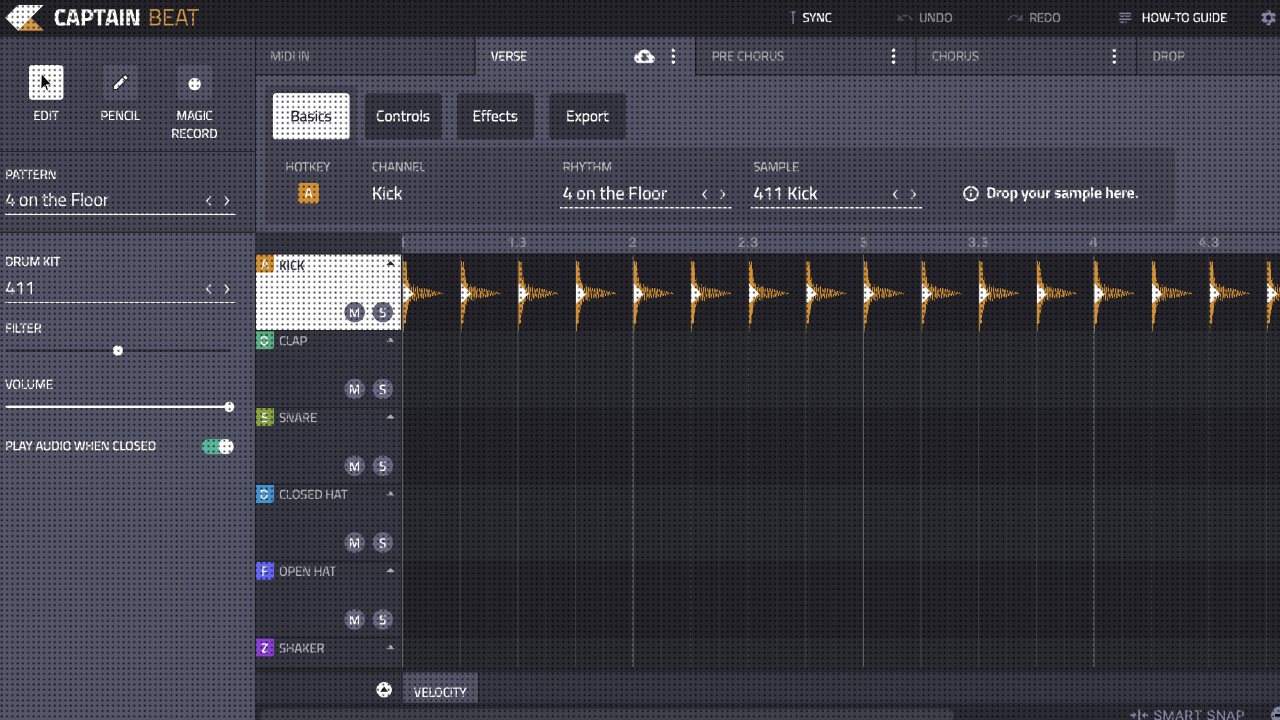Solo the Clap channel
The width and height of the screenshot is (1280, 720).
(382, 389)
